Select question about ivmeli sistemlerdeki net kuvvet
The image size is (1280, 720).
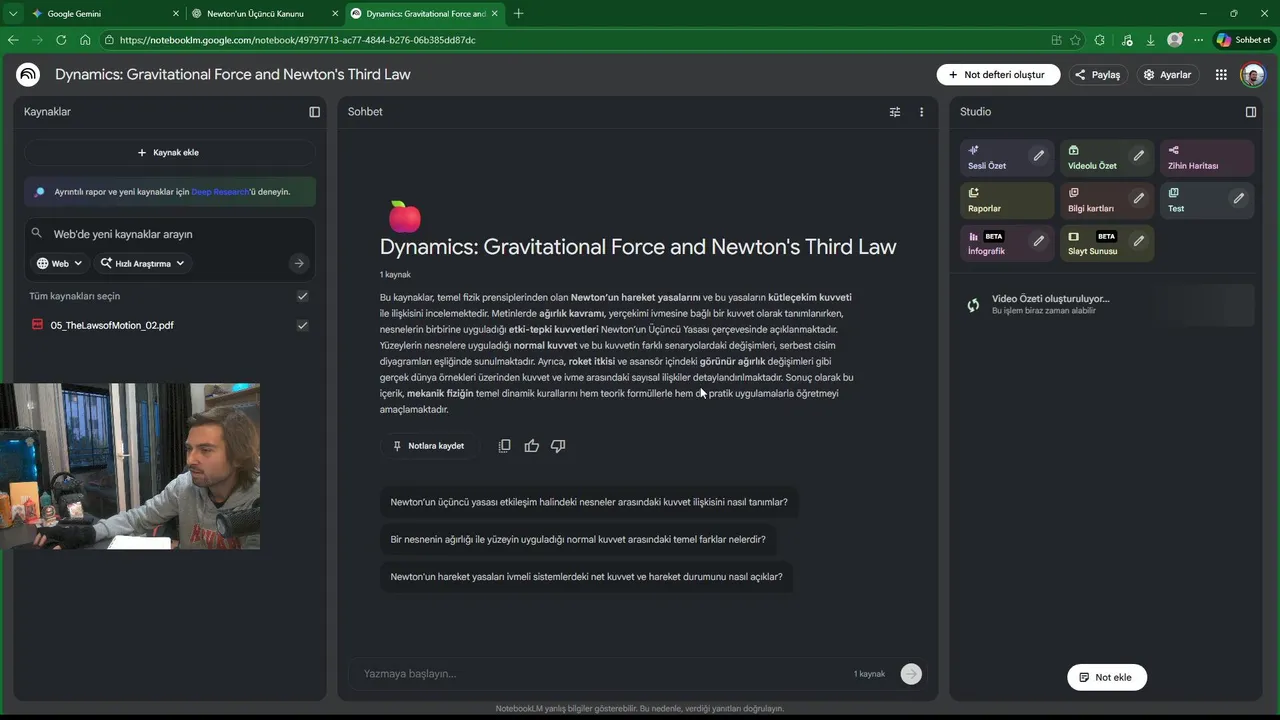pos(586,577)
